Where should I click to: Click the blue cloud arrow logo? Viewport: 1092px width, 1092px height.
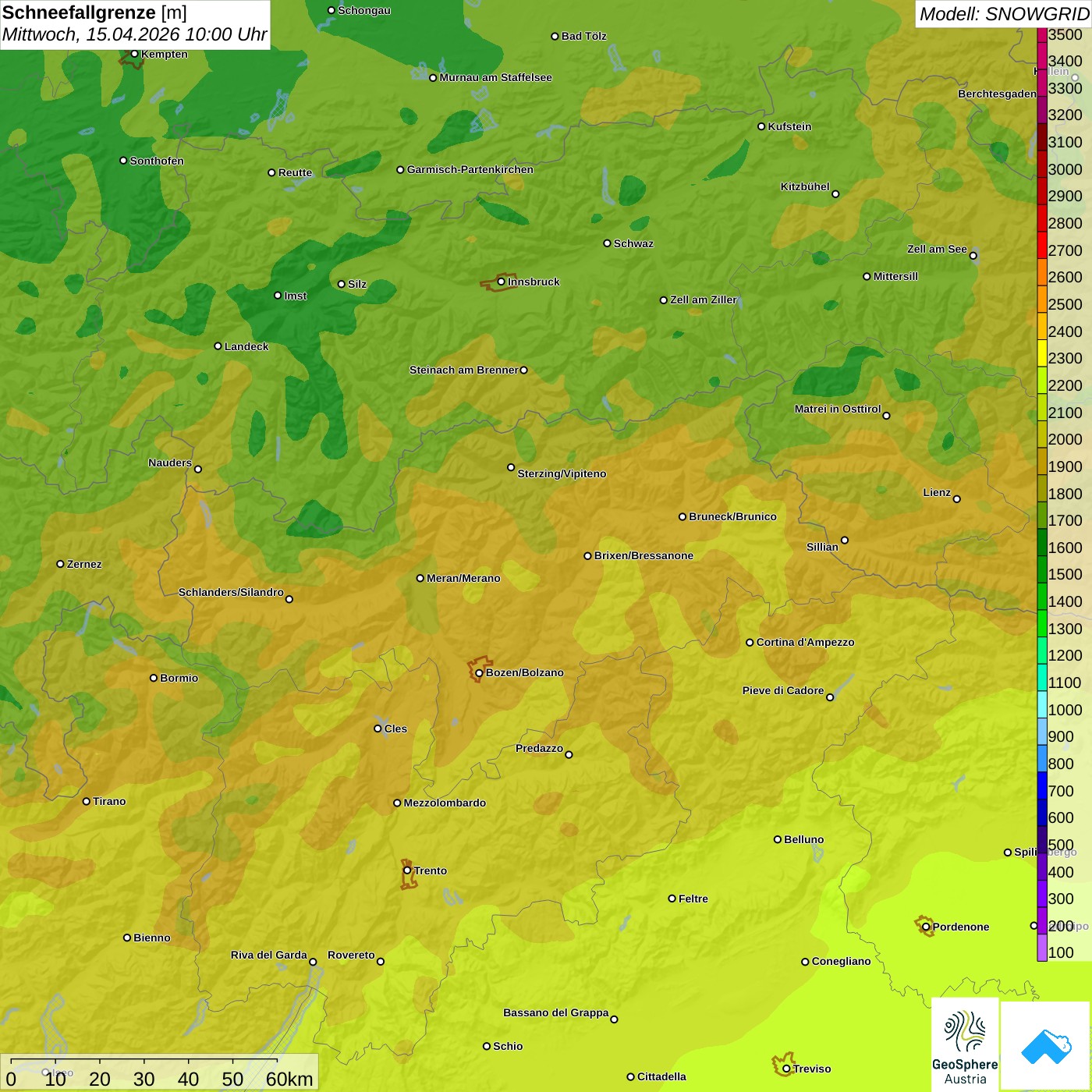pyautogui.click(x=1046, y=1047)
